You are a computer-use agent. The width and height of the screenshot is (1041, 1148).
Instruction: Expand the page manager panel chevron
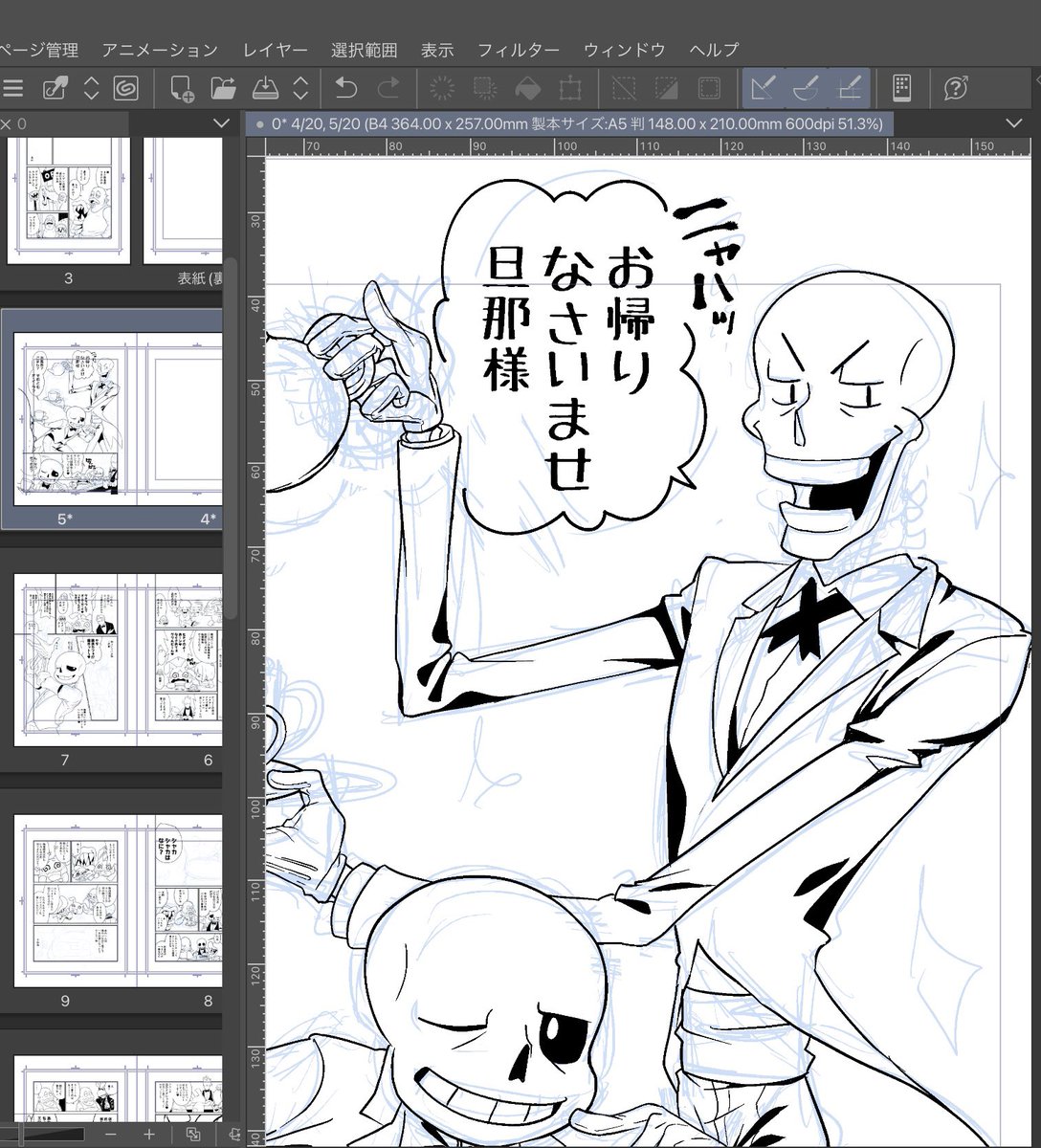221,123
